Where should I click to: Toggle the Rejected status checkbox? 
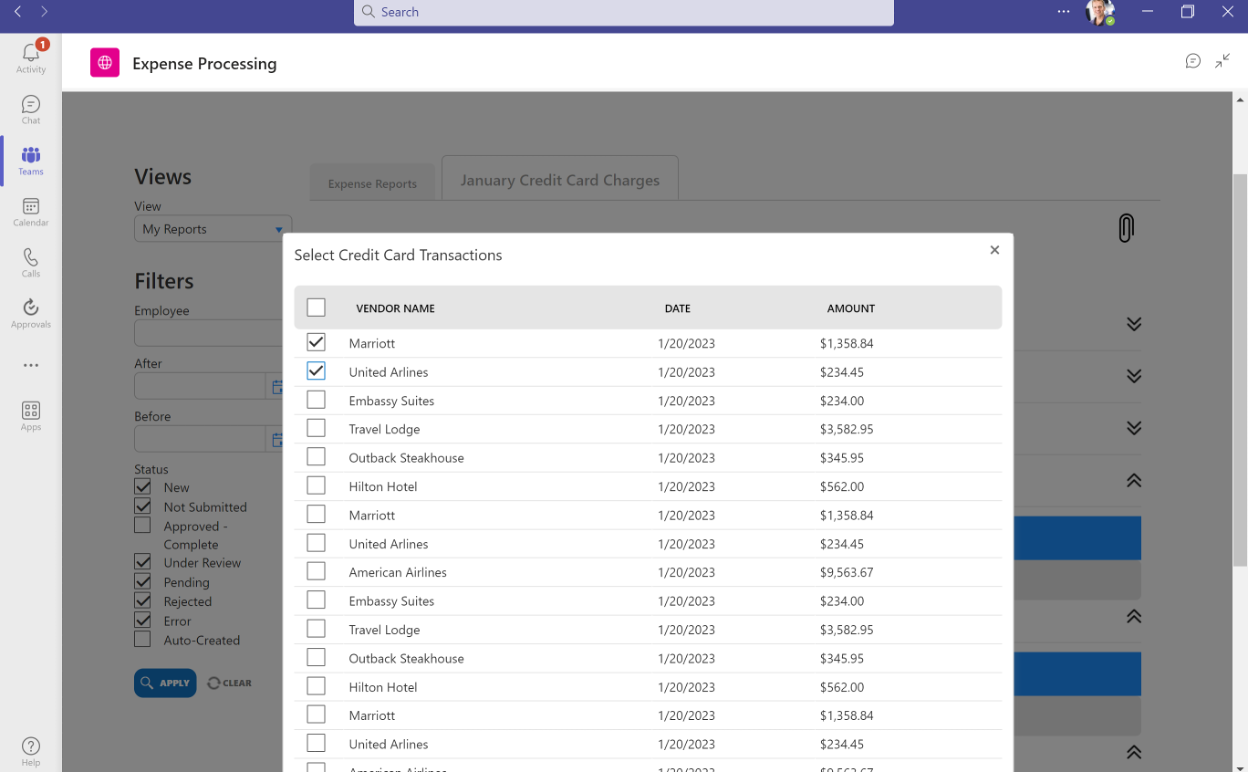pos(143,600)
